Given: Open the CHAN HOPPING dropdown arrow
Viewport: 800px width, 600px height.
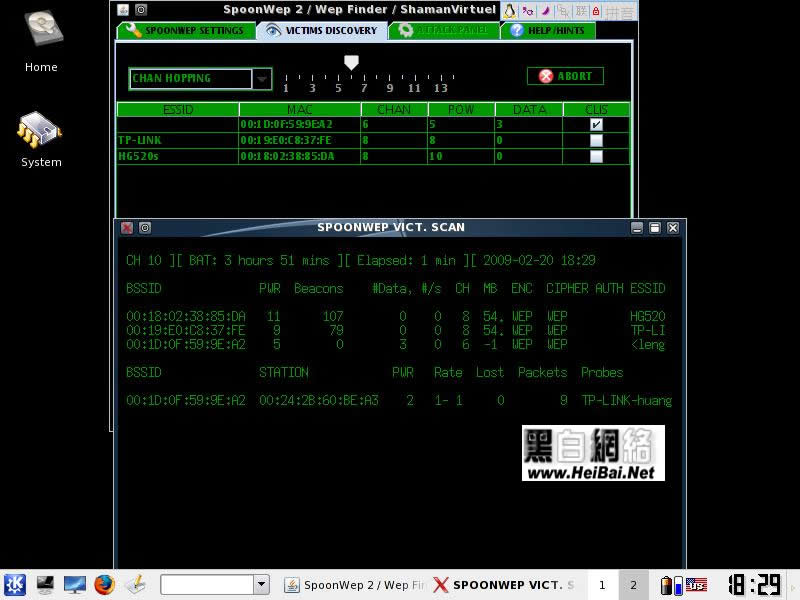Looking at the screenshot, I should click(262, 79).
